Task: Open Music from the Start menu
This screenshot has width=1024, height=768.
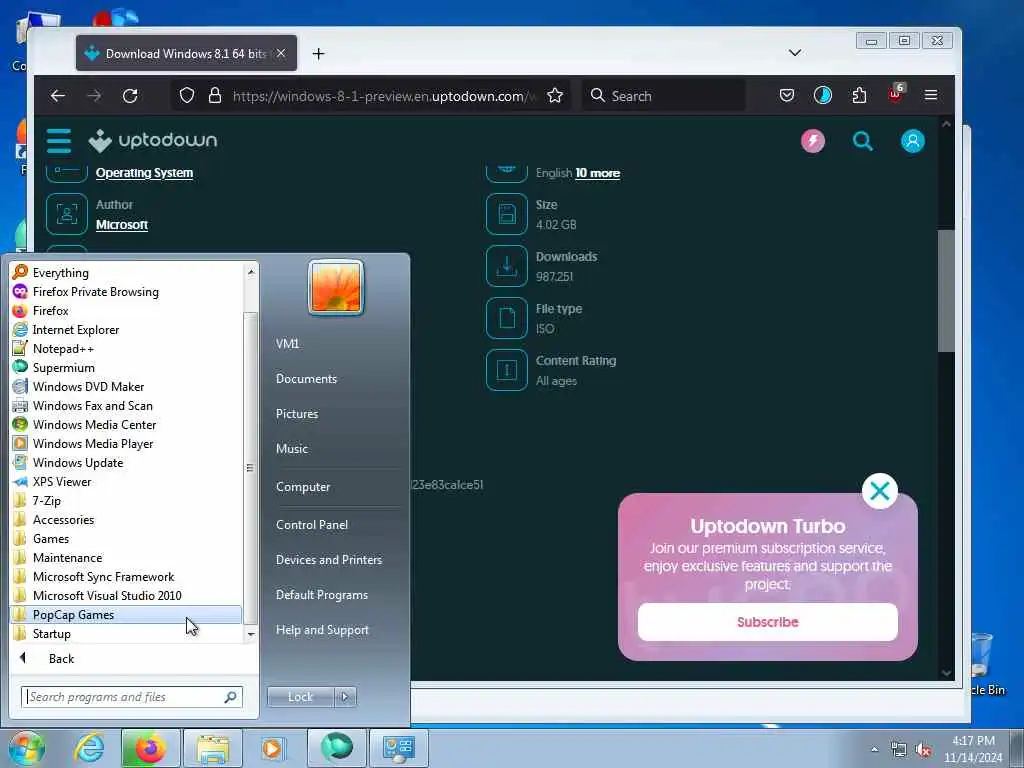Action: [292, 449]
